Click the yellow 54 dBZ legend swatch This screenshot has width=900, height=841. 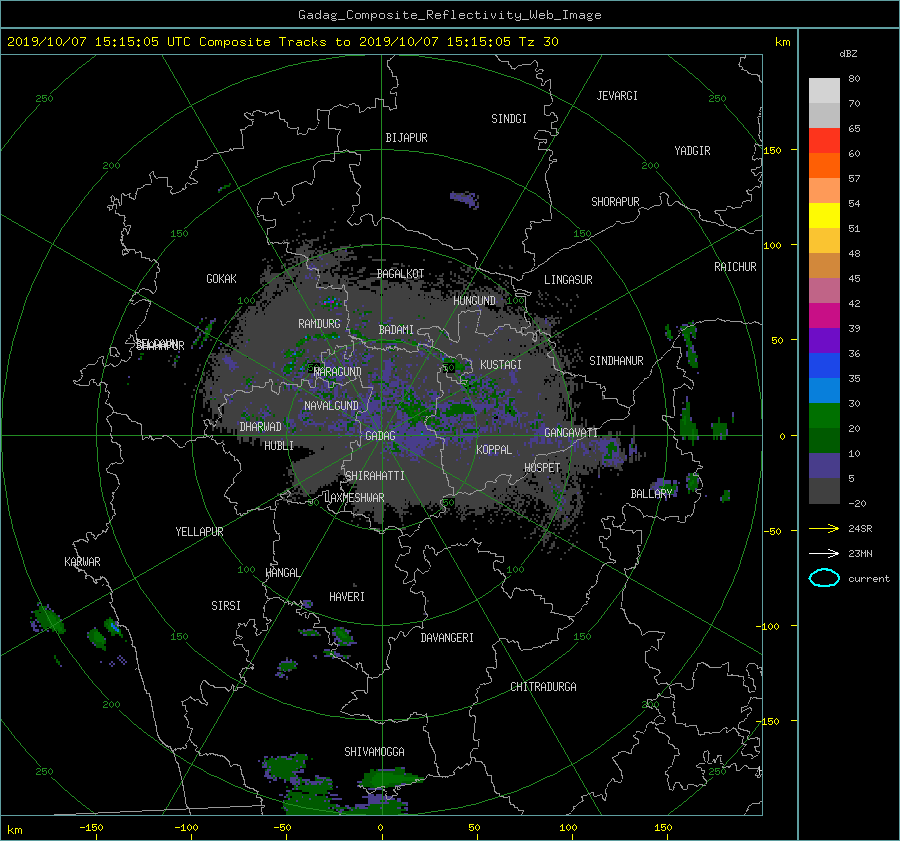click(x=824, y=215)
